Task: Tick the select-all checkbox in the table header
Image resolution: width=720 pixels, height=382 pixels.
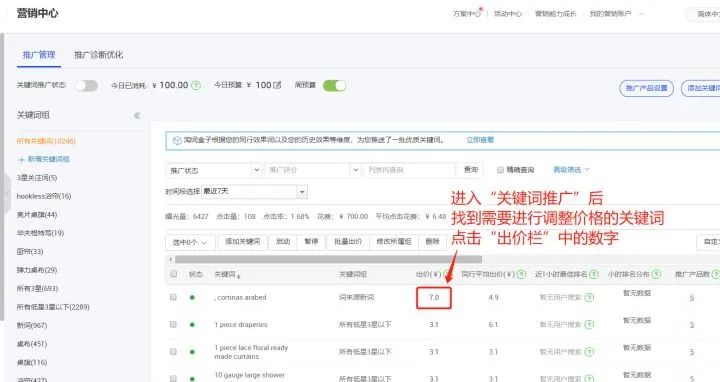Action: click(x=173, y=274)
